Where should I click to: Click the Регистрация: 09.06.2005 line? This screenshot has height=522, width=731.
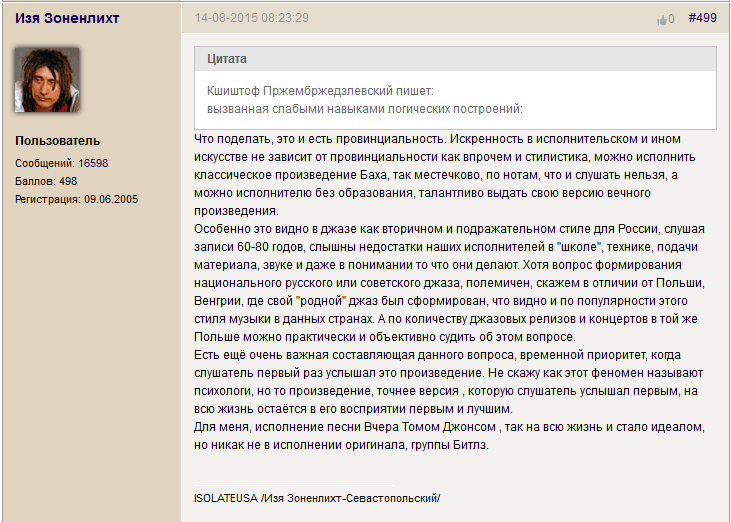click(76, 199)
